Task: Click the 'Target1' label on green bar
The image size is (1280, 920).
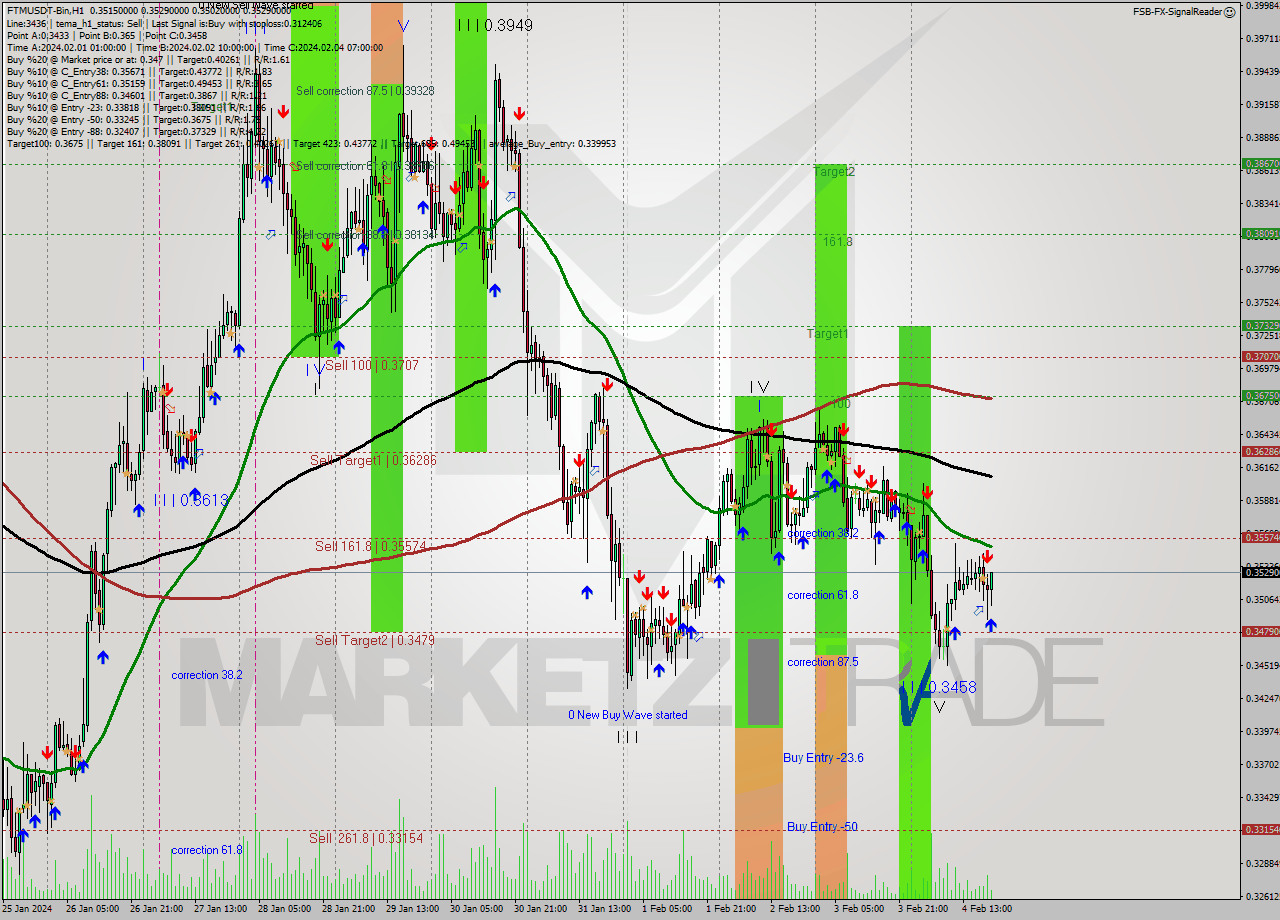Action: [828, 334]
